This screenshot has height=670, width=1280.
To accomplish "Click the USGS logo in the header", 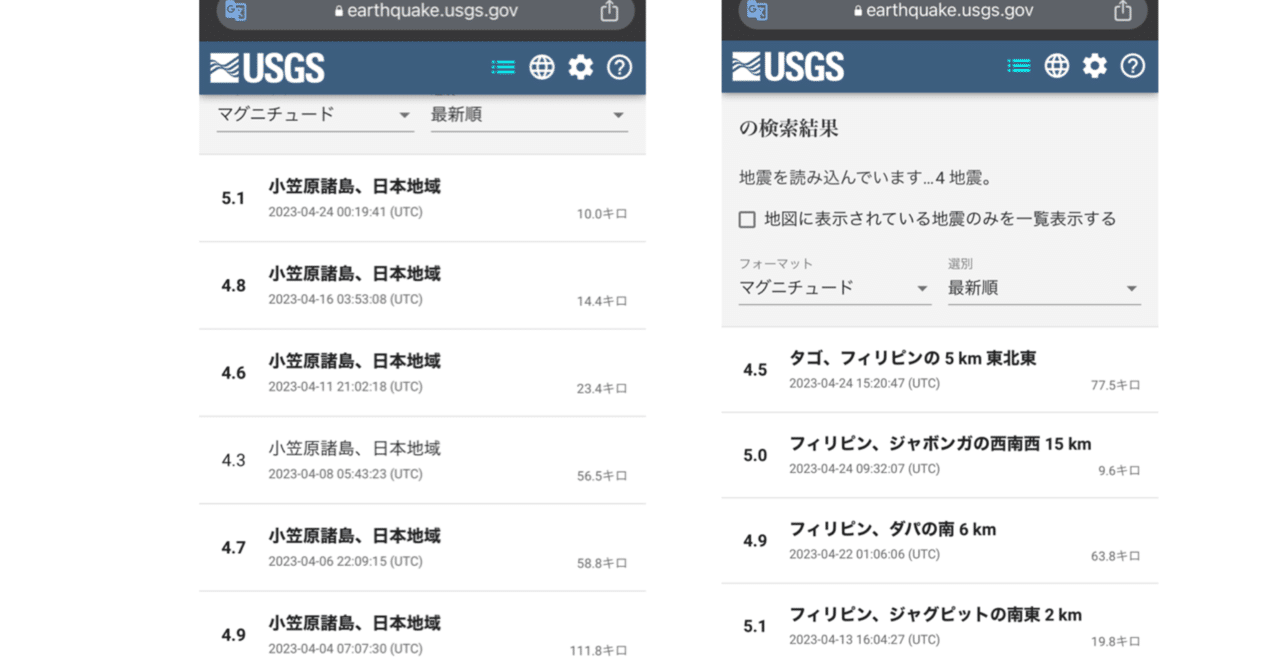I will click(x=266, y=67).
